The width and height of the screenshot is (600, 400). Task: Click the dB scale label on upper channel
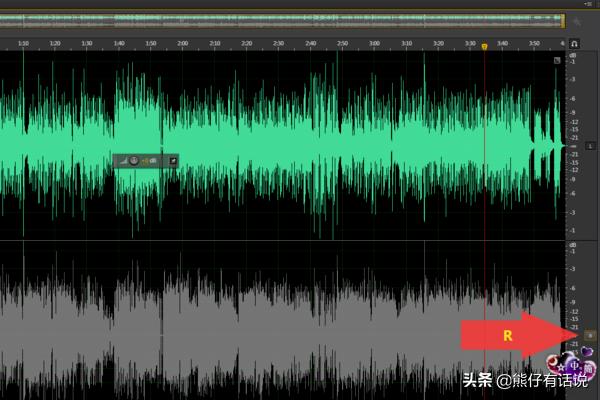(572, 57)
